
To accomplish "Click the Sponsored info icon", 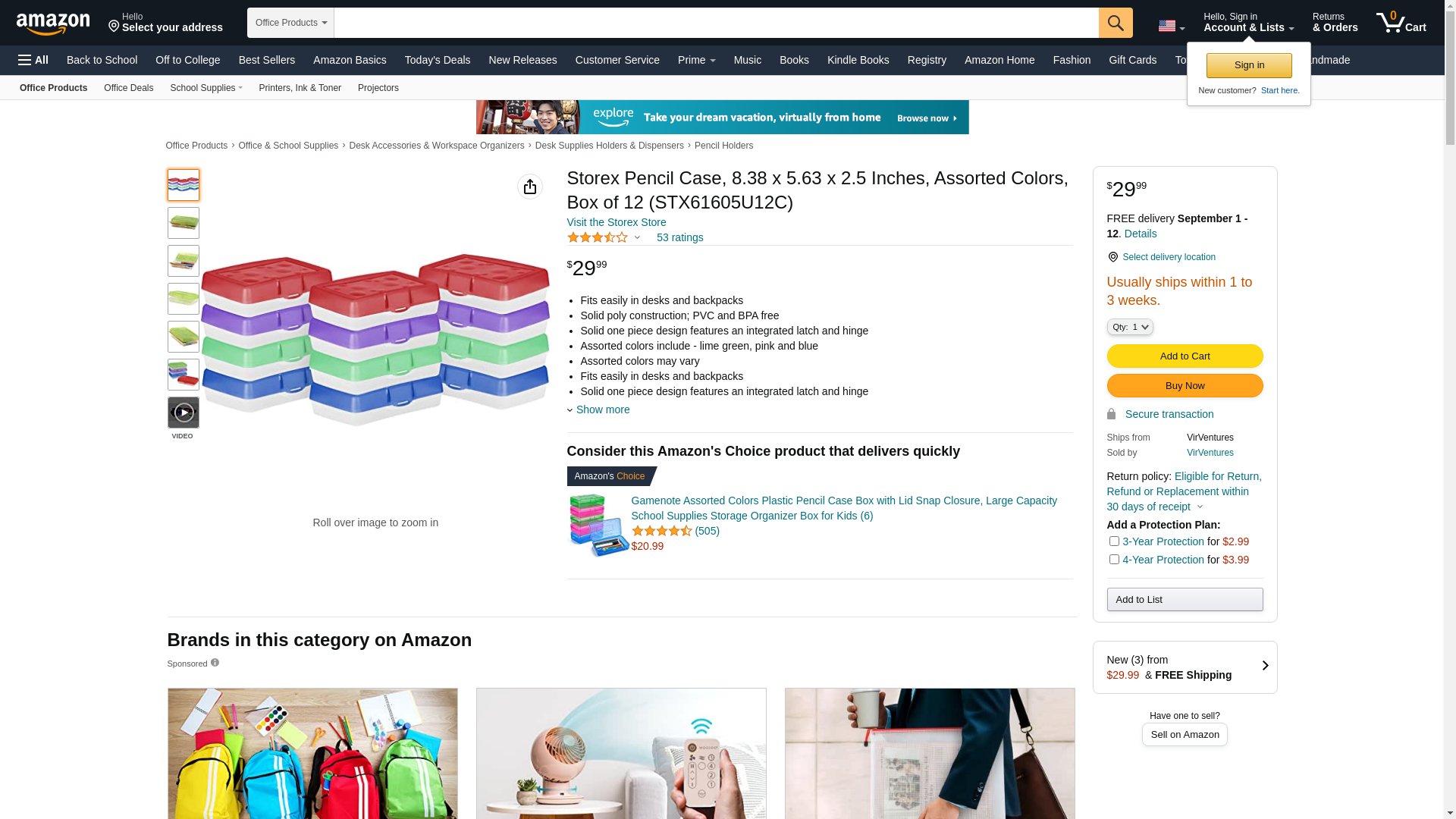I will click(215, 663).
